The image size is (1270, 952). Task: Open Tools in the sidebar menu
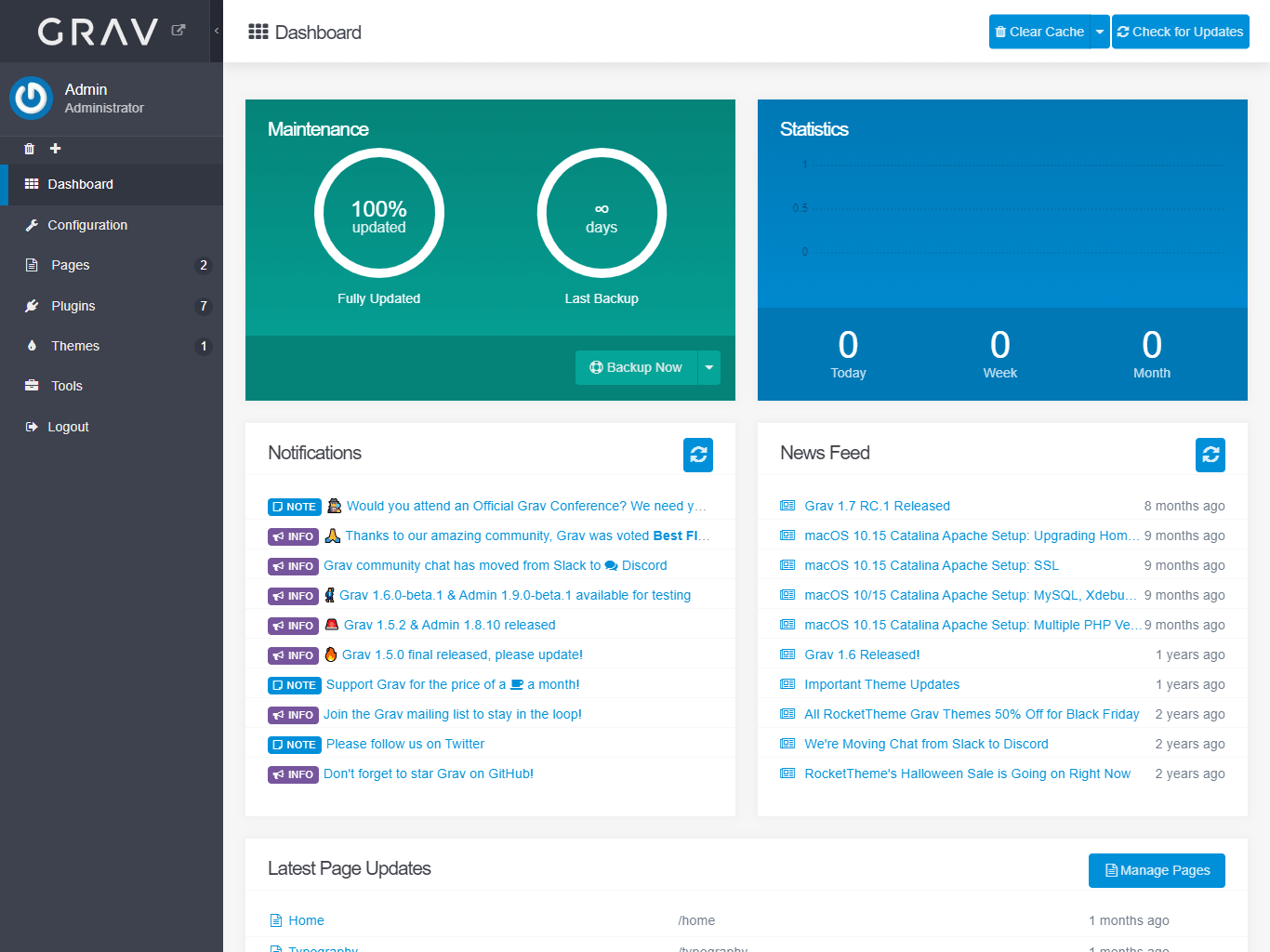[x=112, y=386]
